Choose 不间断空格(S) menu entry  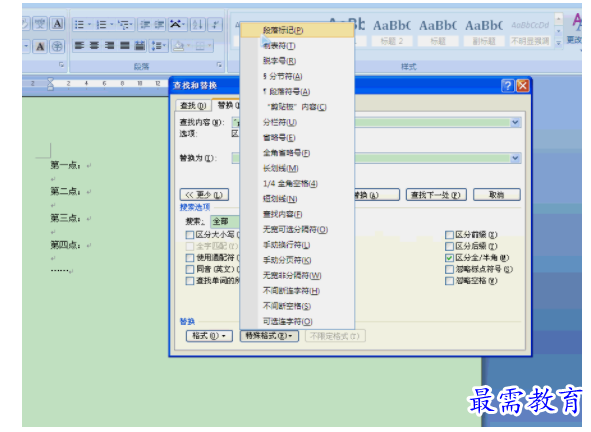point(297,306)
